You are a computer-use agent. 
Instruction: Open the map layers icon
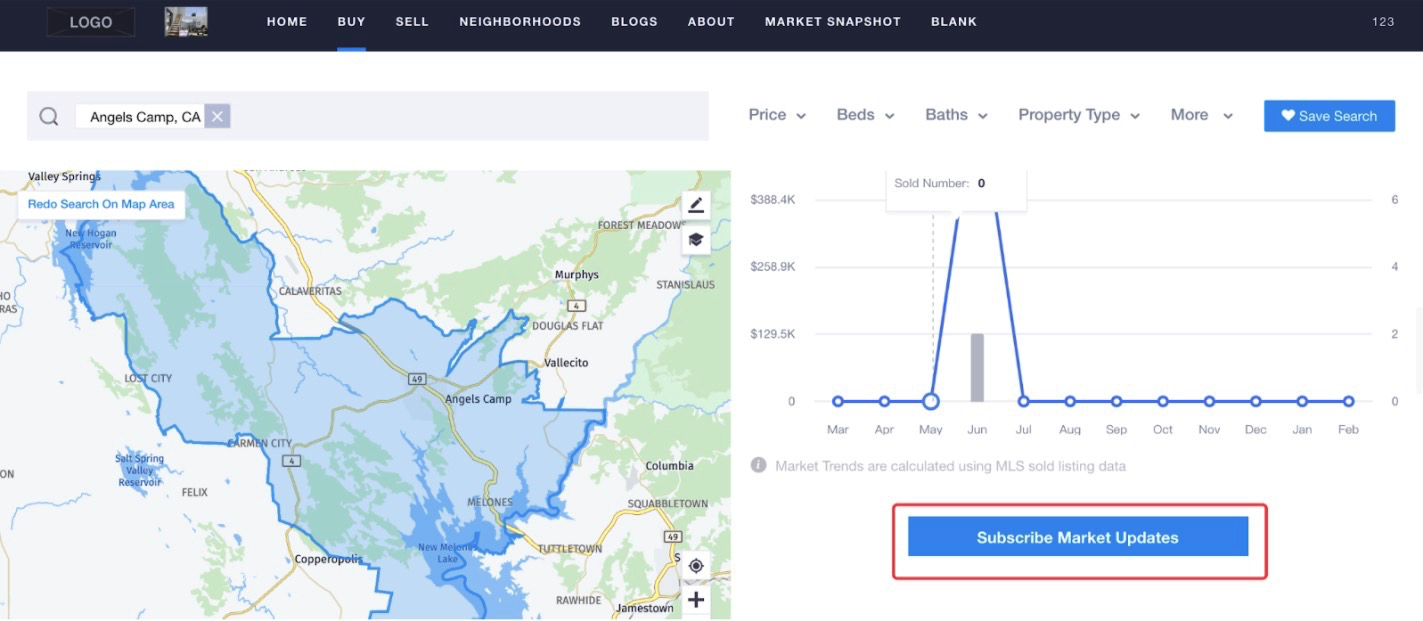coord(696,240)
